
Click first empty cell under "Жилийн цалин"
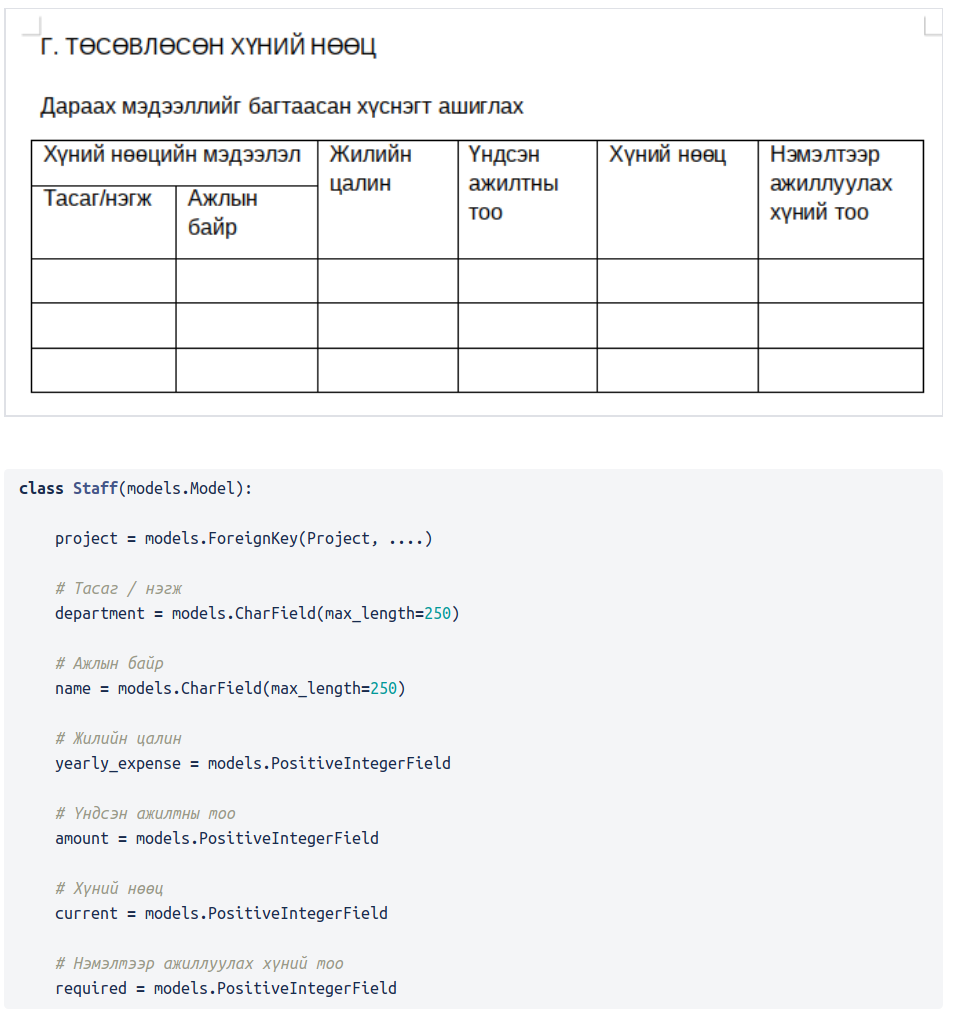[x=388, y=281]
